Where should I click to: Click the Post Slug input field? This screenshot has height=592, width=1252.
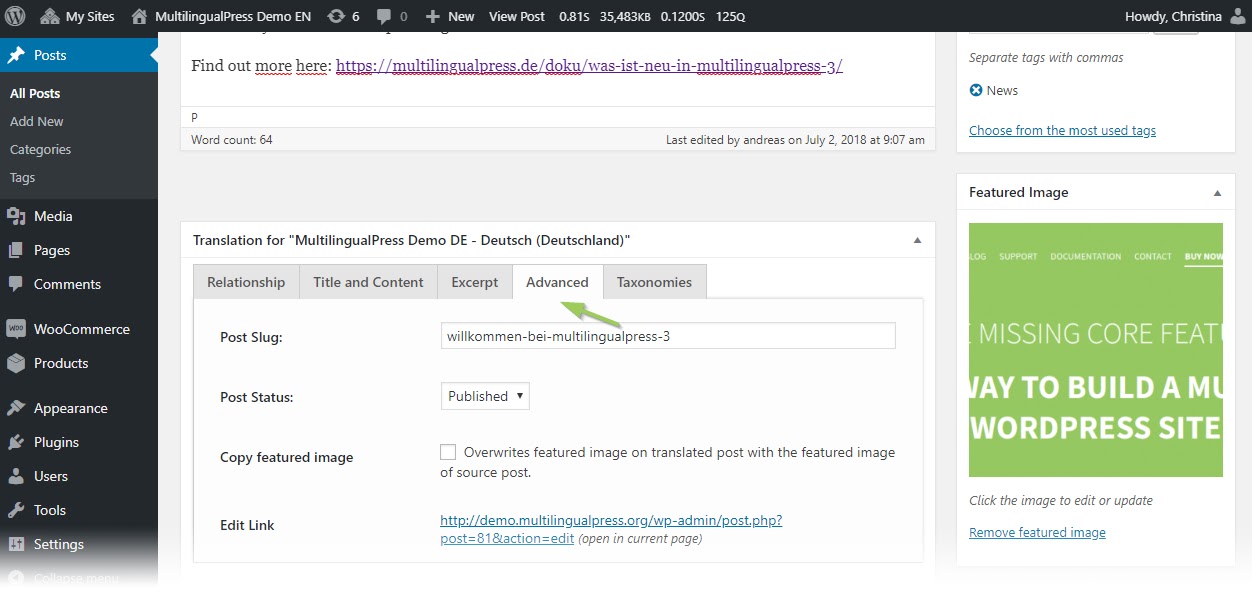[667, 335]
